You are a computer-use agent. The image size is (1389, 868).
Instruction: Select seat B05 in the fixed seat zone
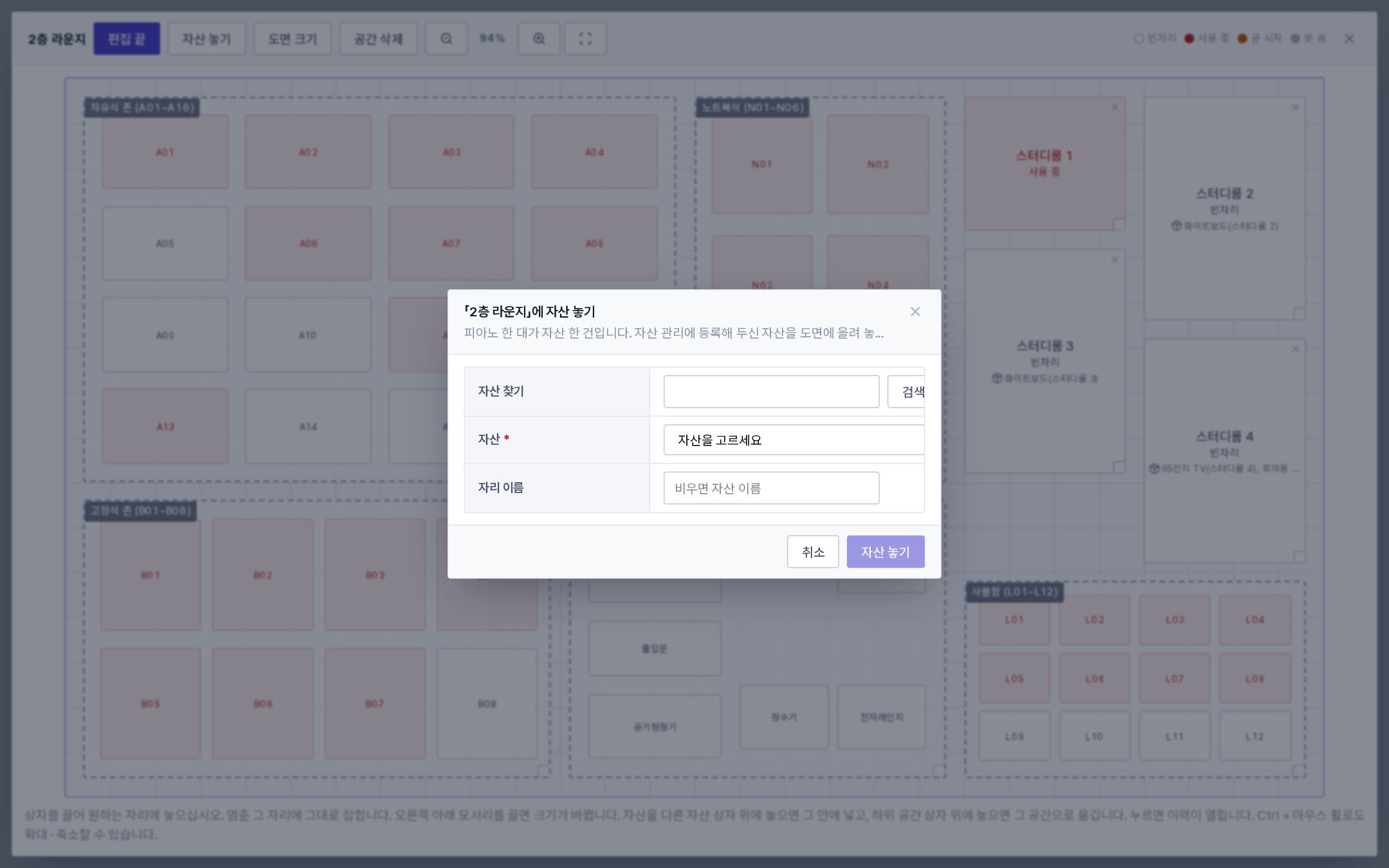(150, 703)
